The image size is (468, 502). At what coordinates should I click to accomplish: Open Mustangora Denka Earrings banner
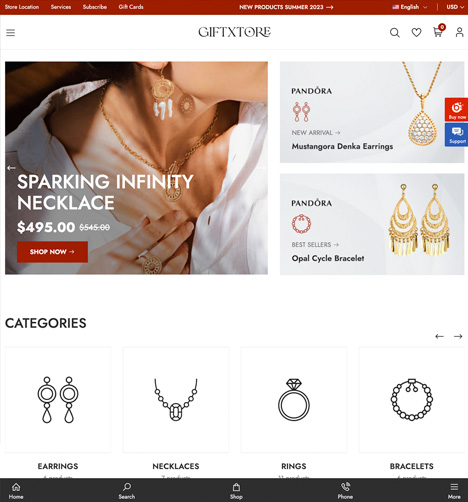click(372, 112)
